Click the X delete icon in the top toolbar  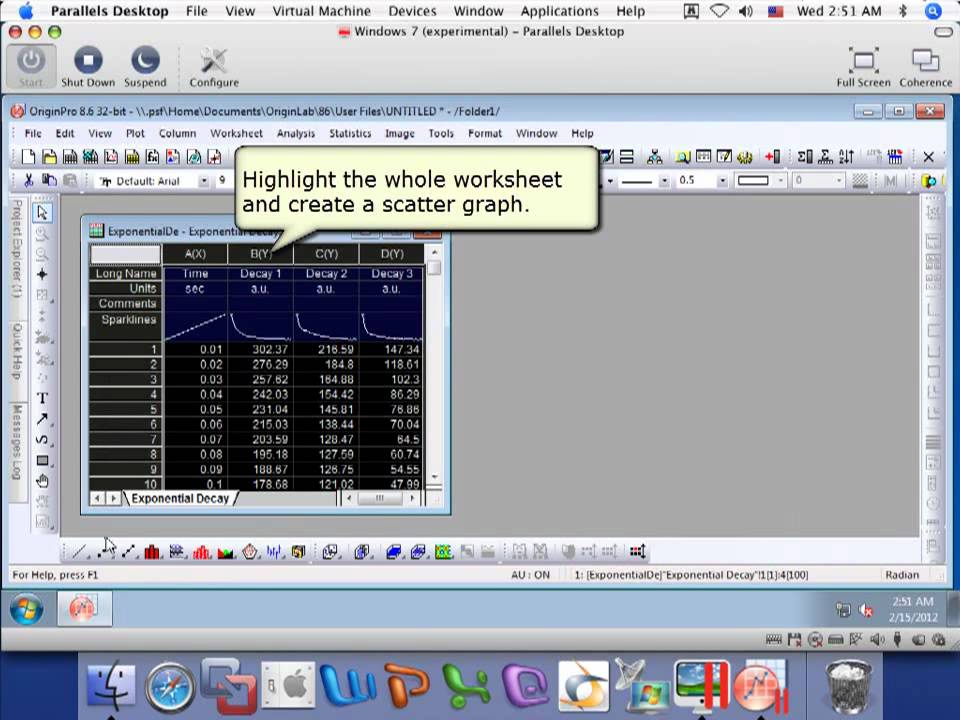(928, 157)
